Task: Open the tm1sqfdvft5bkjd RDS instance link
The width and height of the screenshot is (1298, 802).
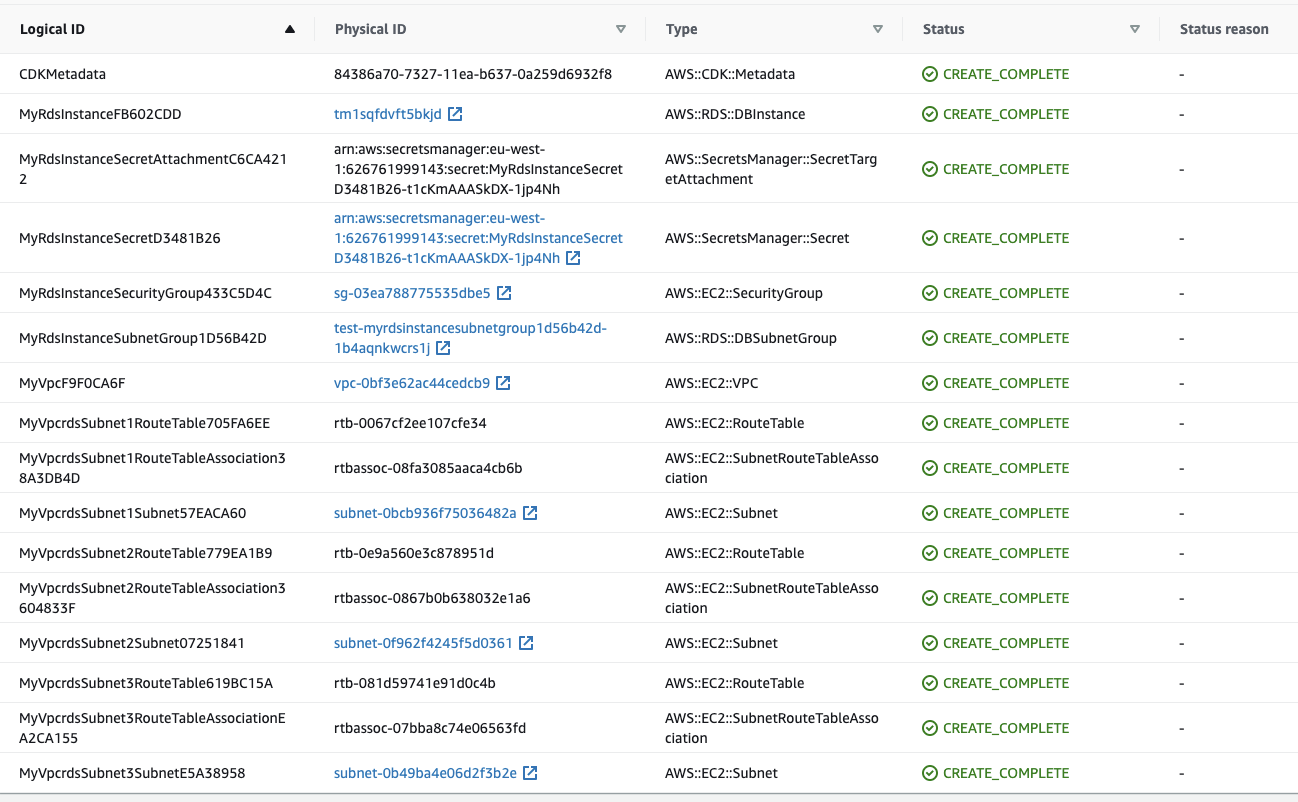Action: [390, 113]
